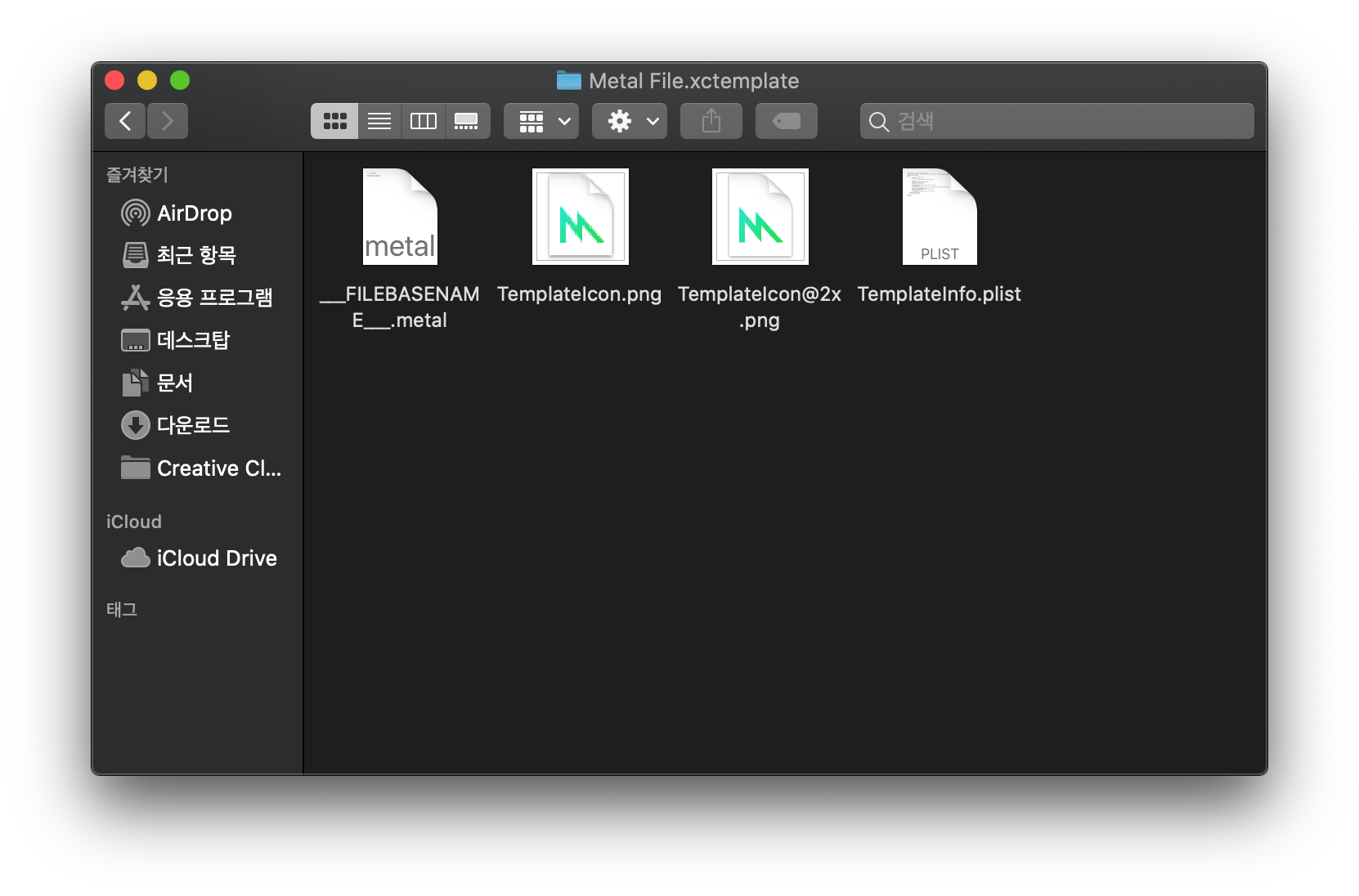
Task: Open iCloud Drive in the sidebar
Action: tap(198, 558)
